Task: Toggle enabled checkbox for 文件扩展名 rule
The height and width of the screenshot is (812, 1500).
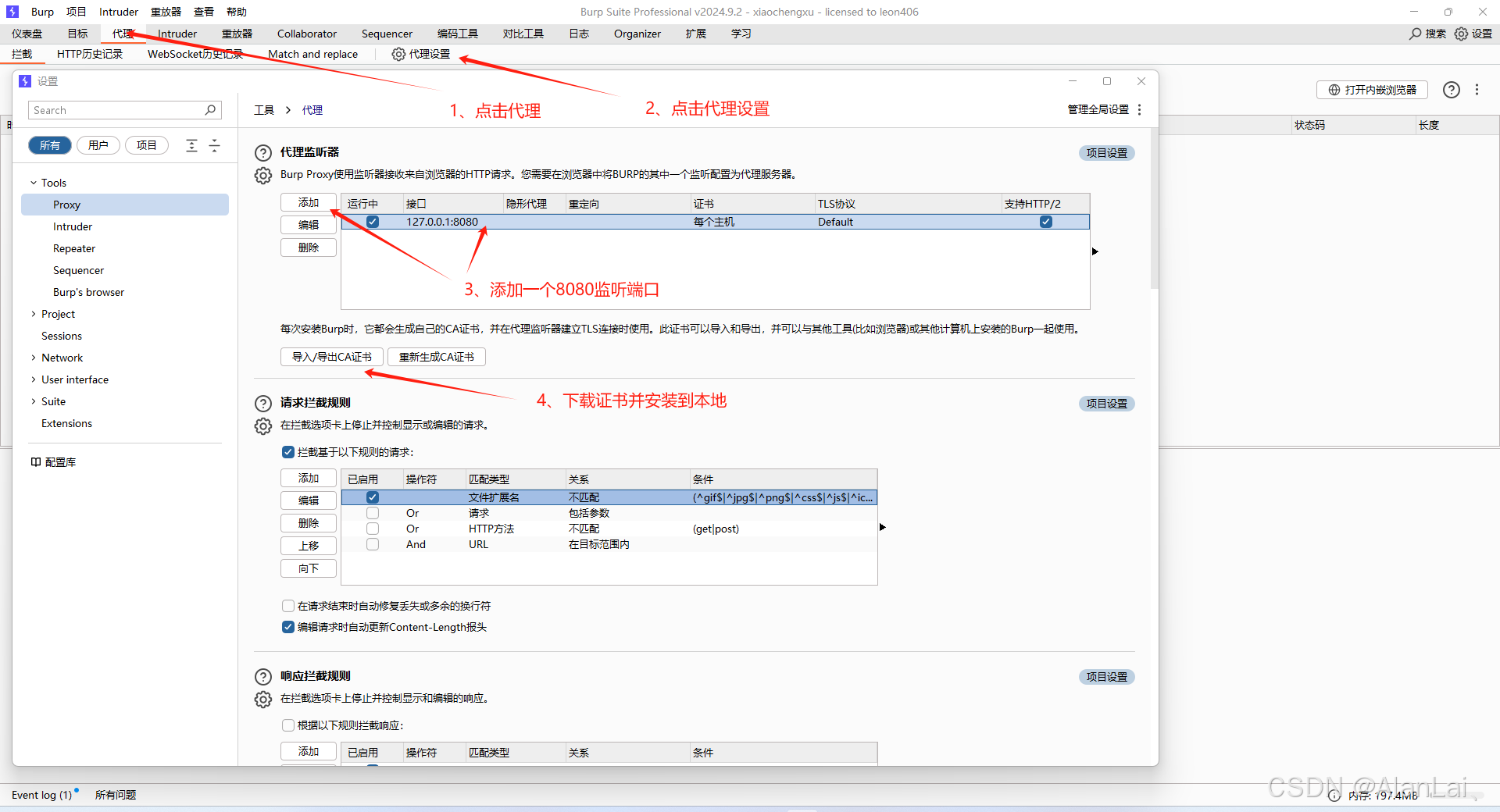Action: [373, 497]
